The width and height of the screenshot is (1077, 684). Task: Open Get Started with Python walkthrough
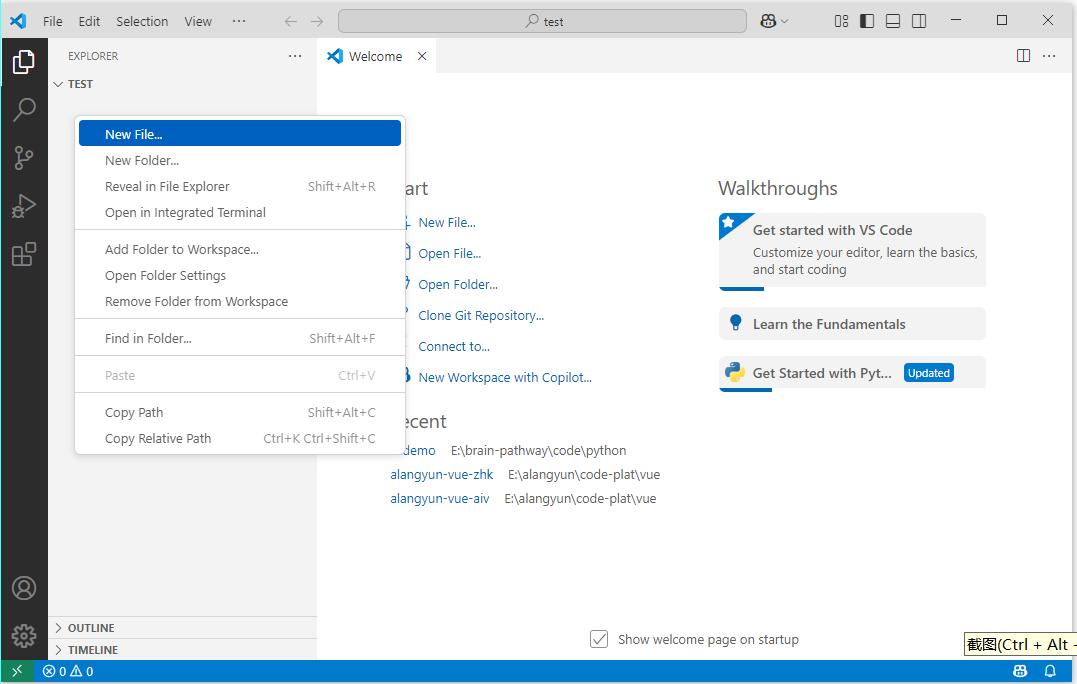tap(852, 373)
